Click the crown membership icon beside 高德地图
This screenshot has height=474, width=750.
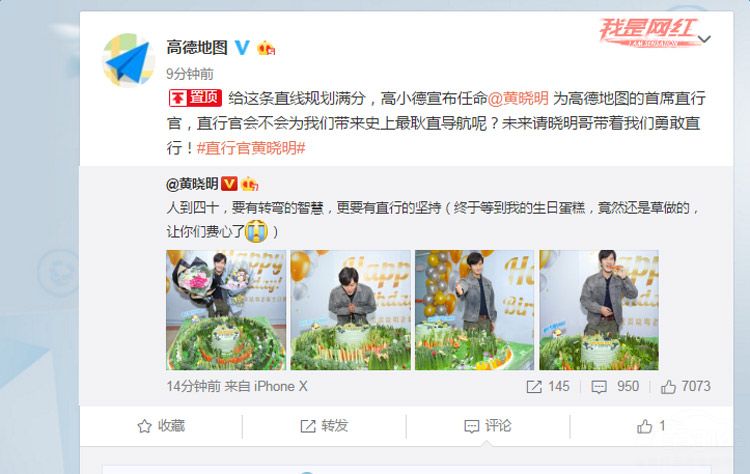click(266, 48)
